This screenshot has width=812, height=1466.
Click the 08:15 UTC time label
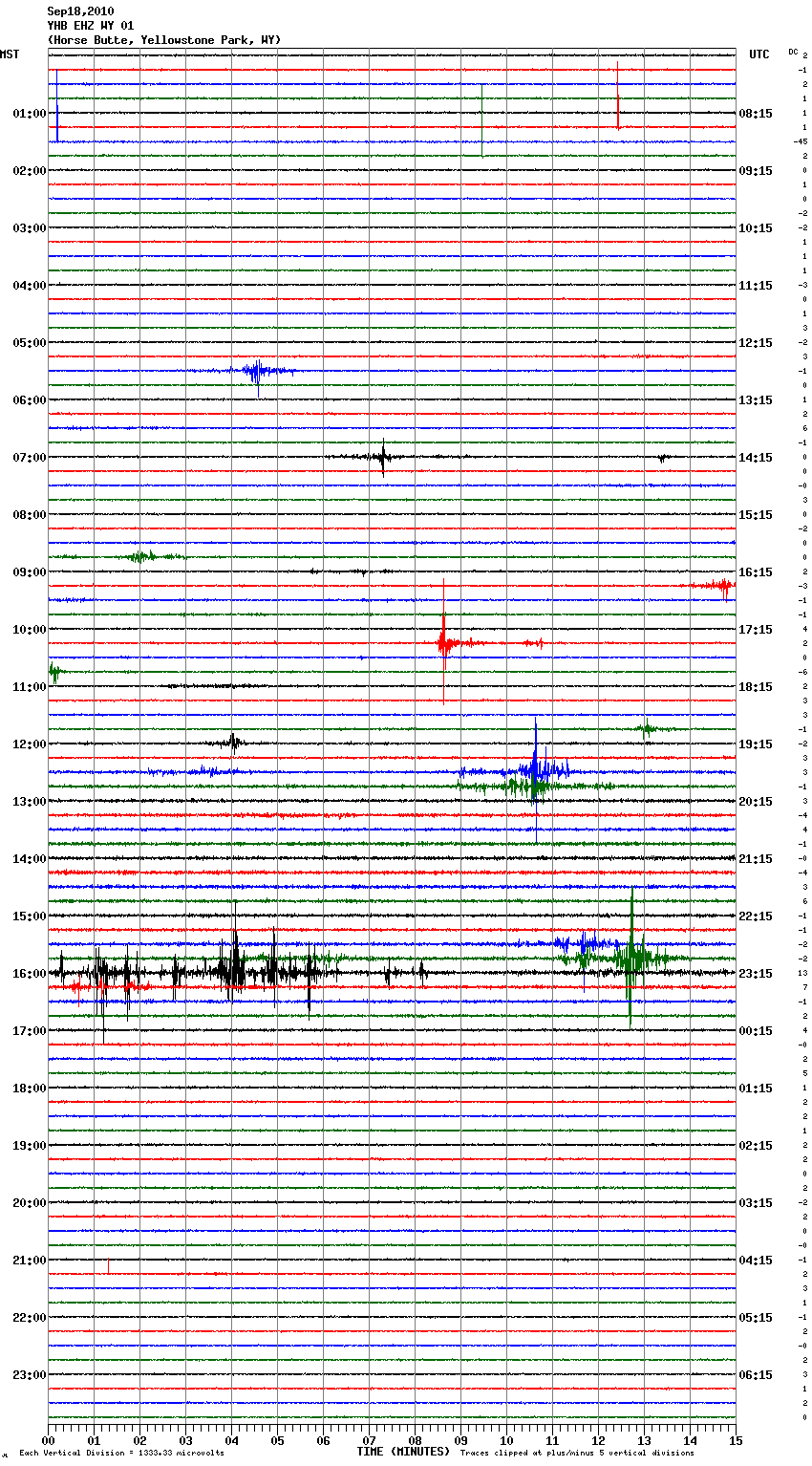(x=756, y=114)
